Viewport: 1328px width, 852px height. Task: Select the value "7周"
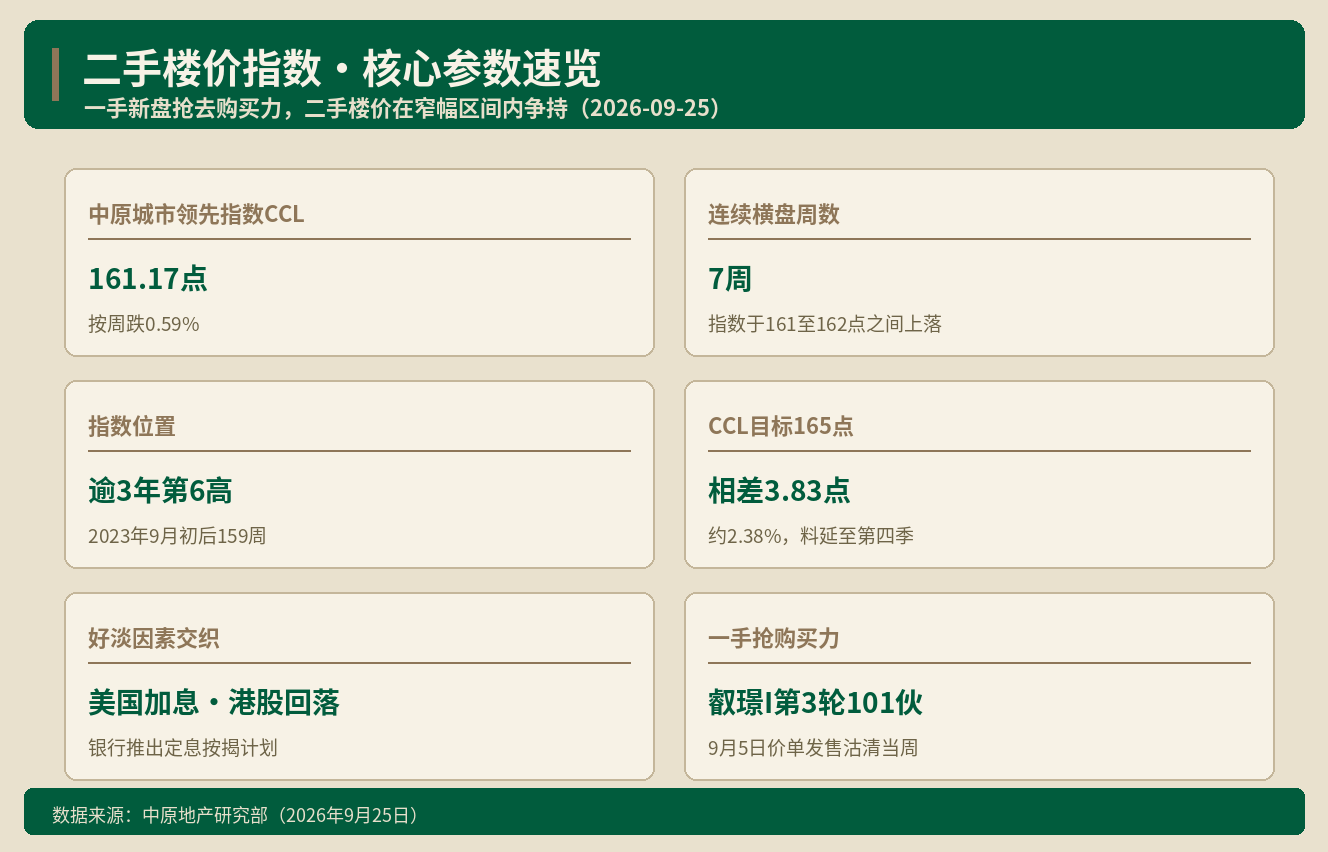(x=730, y=278)
